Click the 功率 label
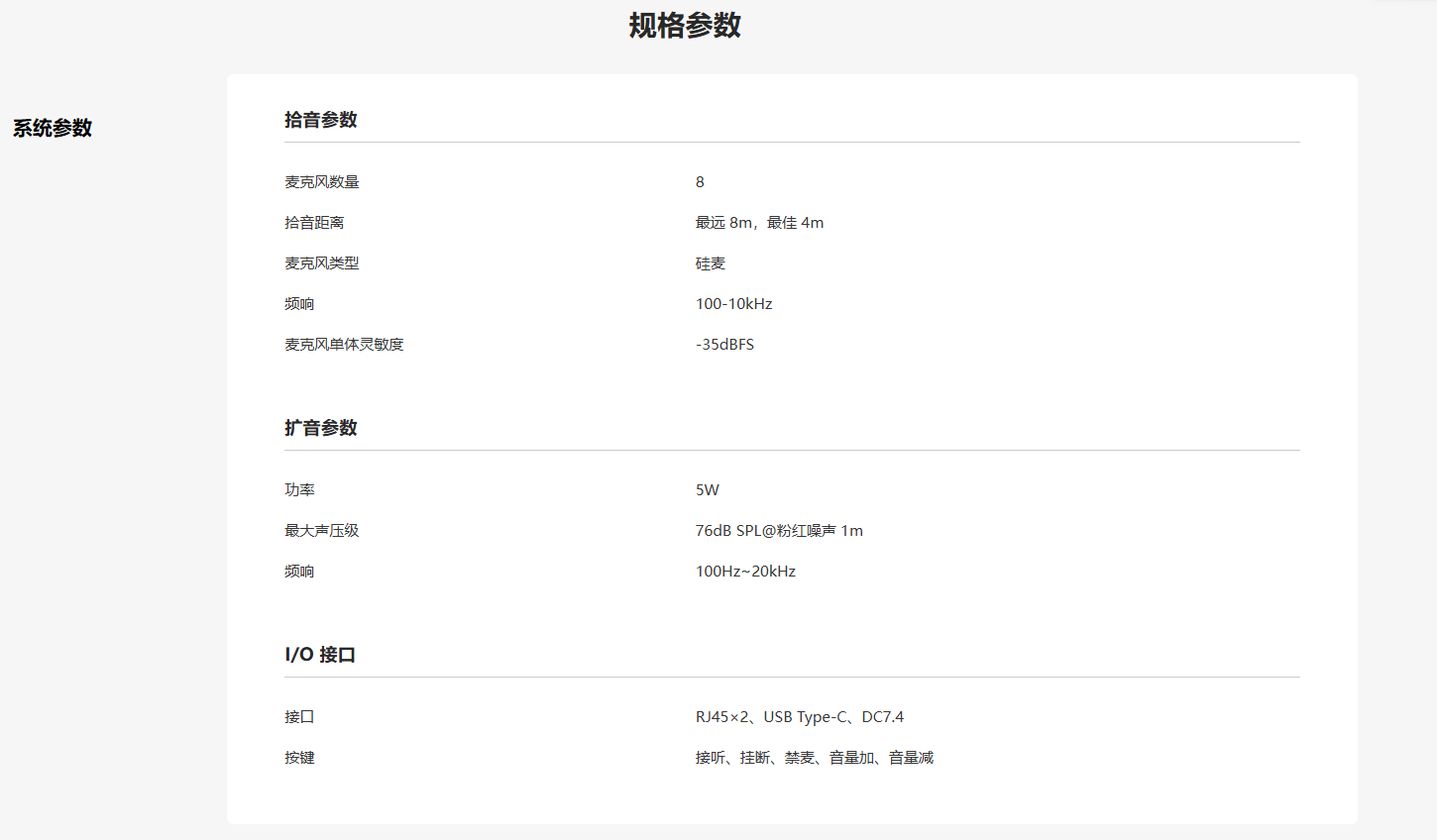This screenshot has width=1437, height=840. pyautogui.click(x=299, y=490)
